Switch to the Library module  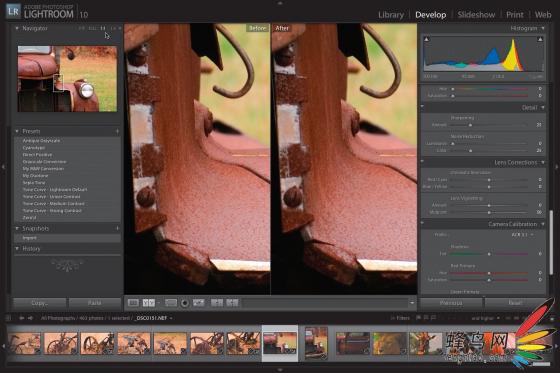391,15
